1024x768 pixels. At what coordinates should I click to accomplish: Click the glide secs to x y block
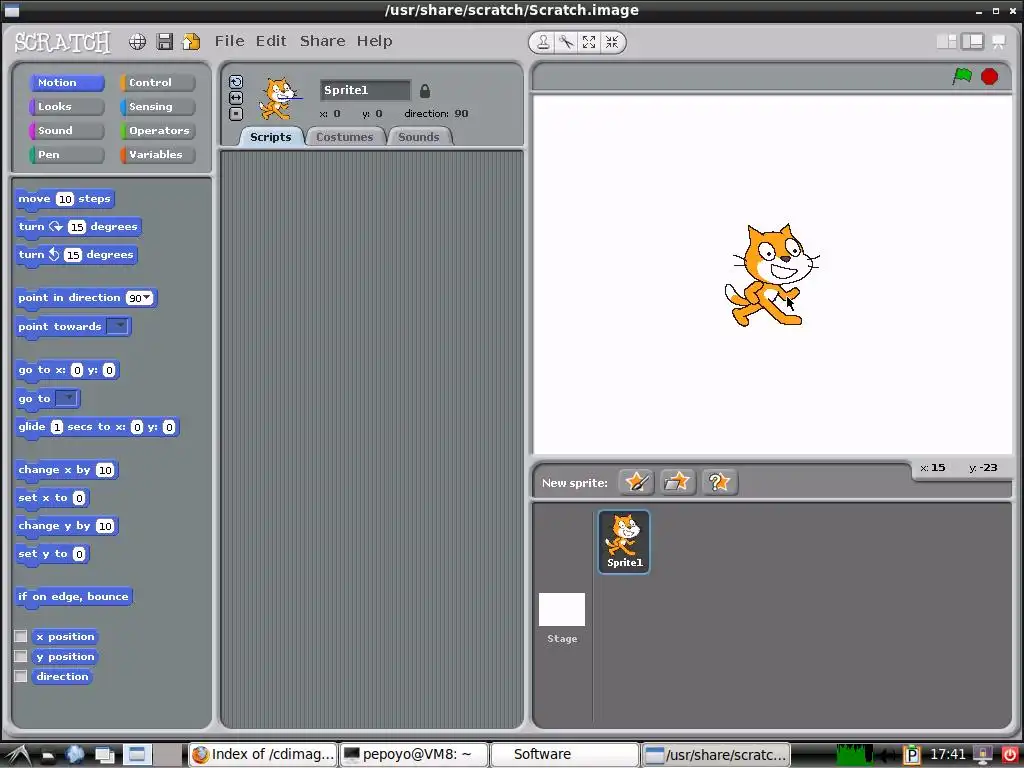[x=97, y=427]
